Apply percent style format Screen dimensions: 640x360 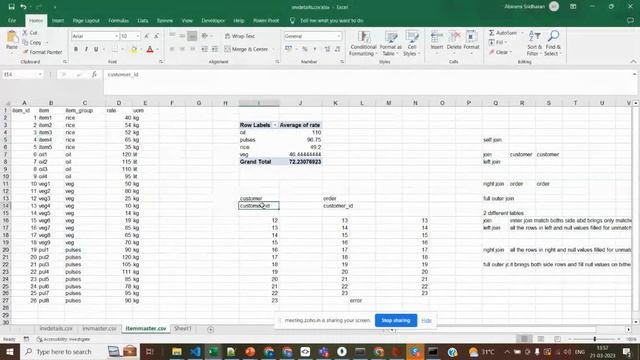tap(304, 49)
